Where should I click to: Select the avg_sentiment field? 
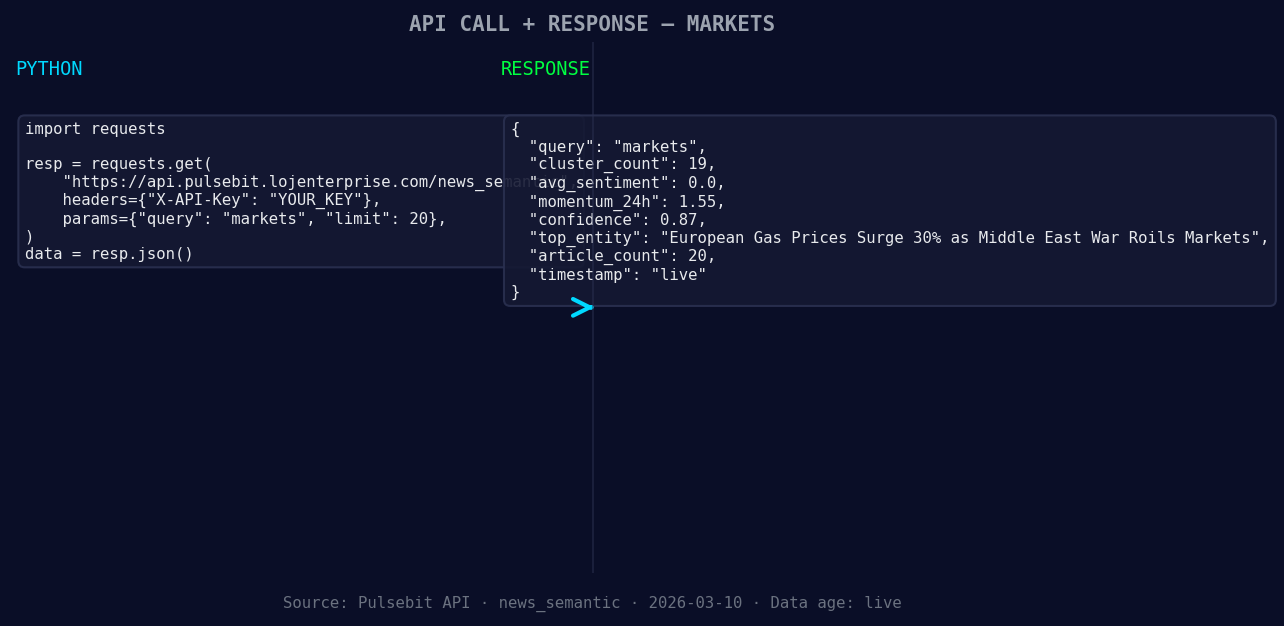click(600, 182)
